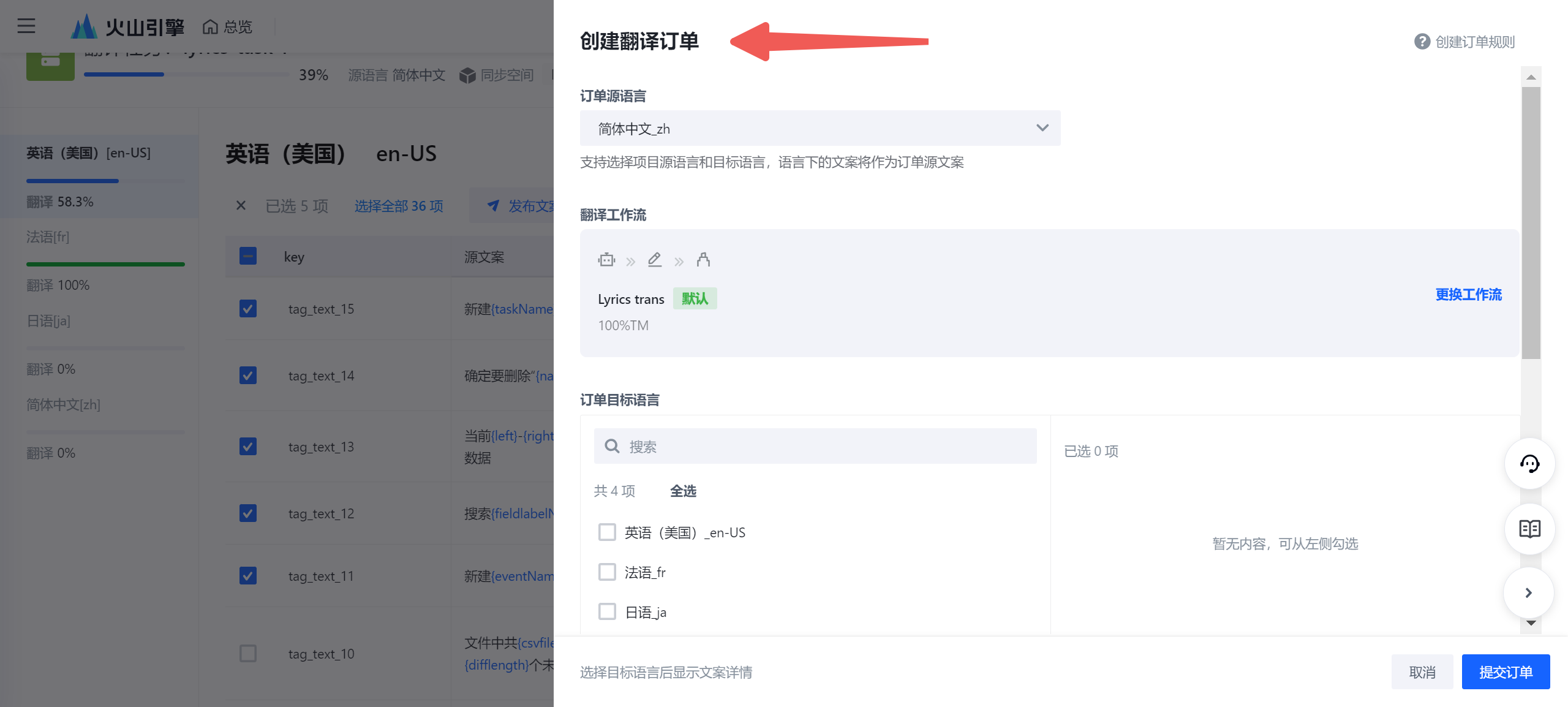Open the hamburger menu icon
1568x707 pixels.
[x=26, y=26]
